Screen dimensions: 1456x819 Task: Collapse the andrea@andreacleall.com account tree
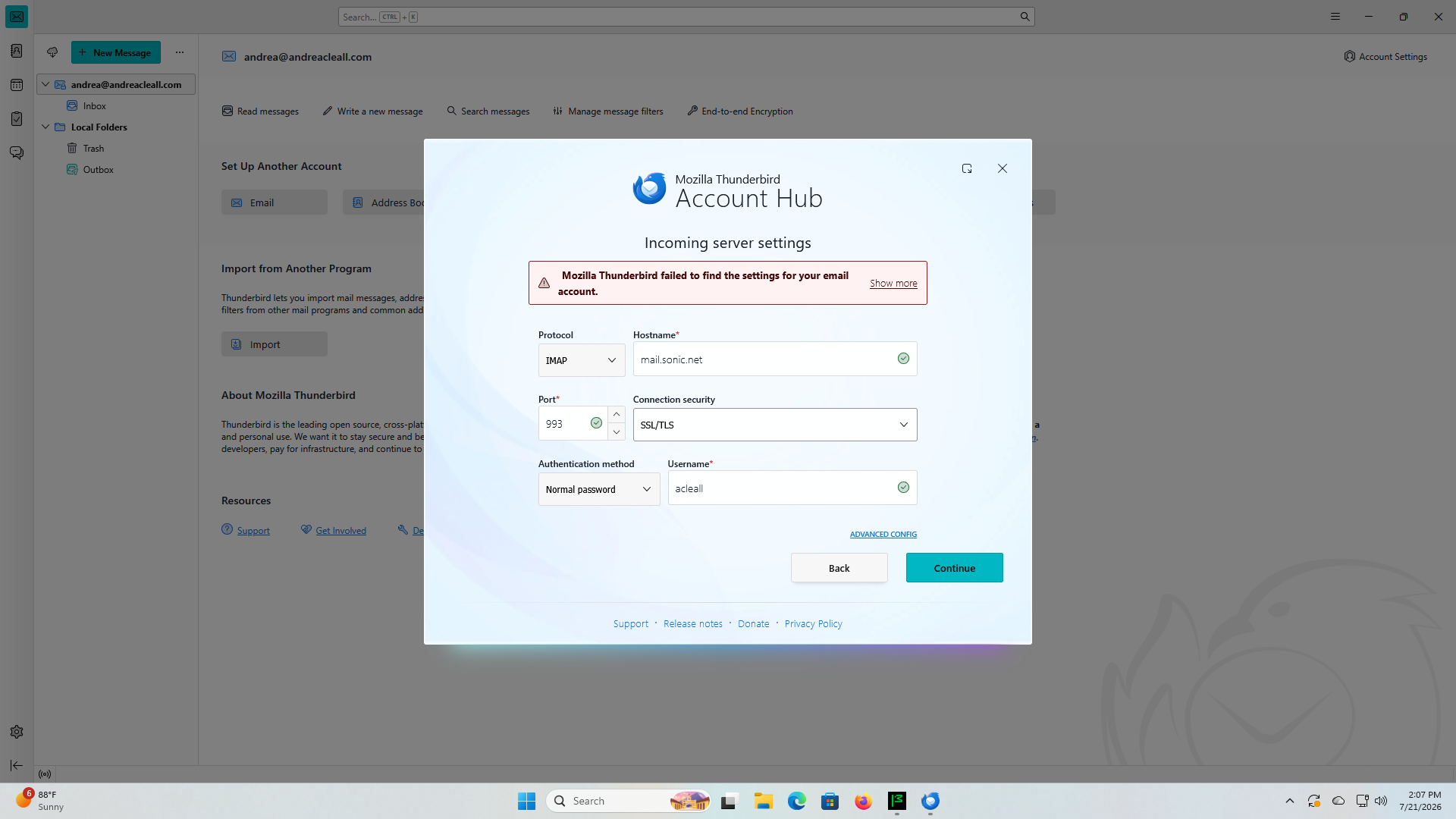click(45, 84)
